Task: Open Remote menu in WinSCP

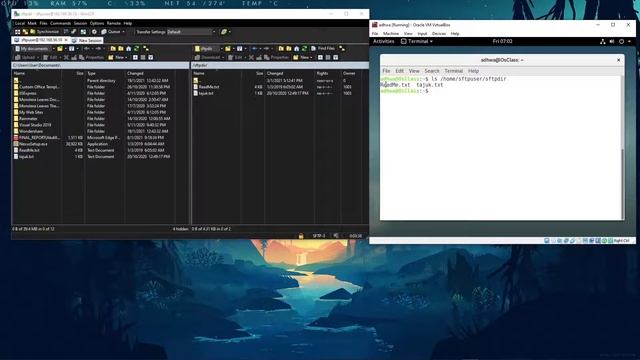Action: [x=113, y=23]
